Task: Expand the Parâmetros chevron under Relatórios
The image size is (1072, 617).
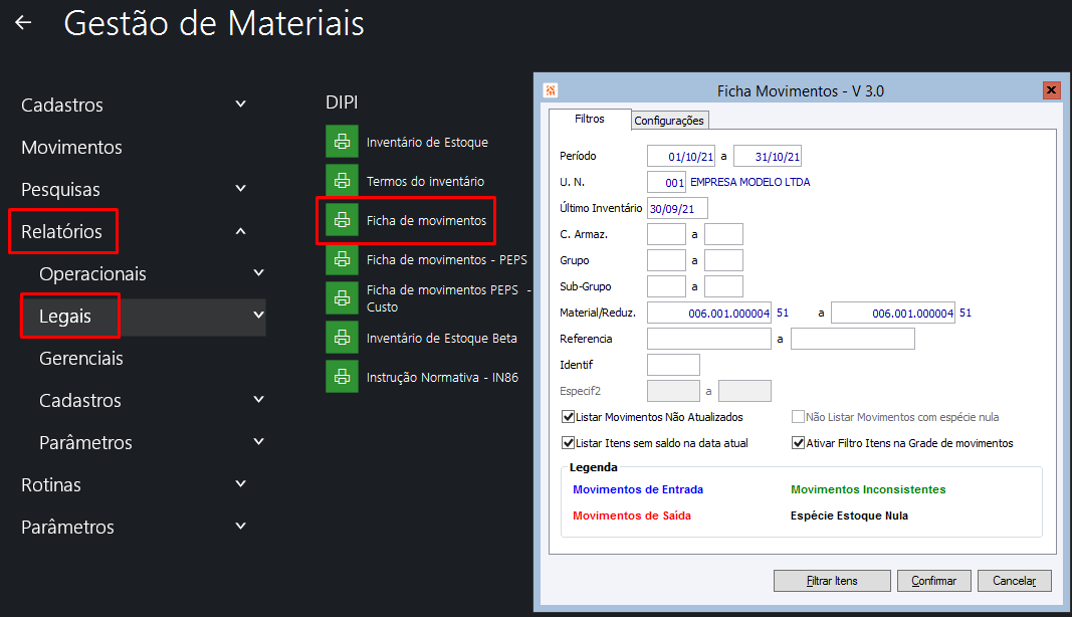Action: (x=258, y=441)
